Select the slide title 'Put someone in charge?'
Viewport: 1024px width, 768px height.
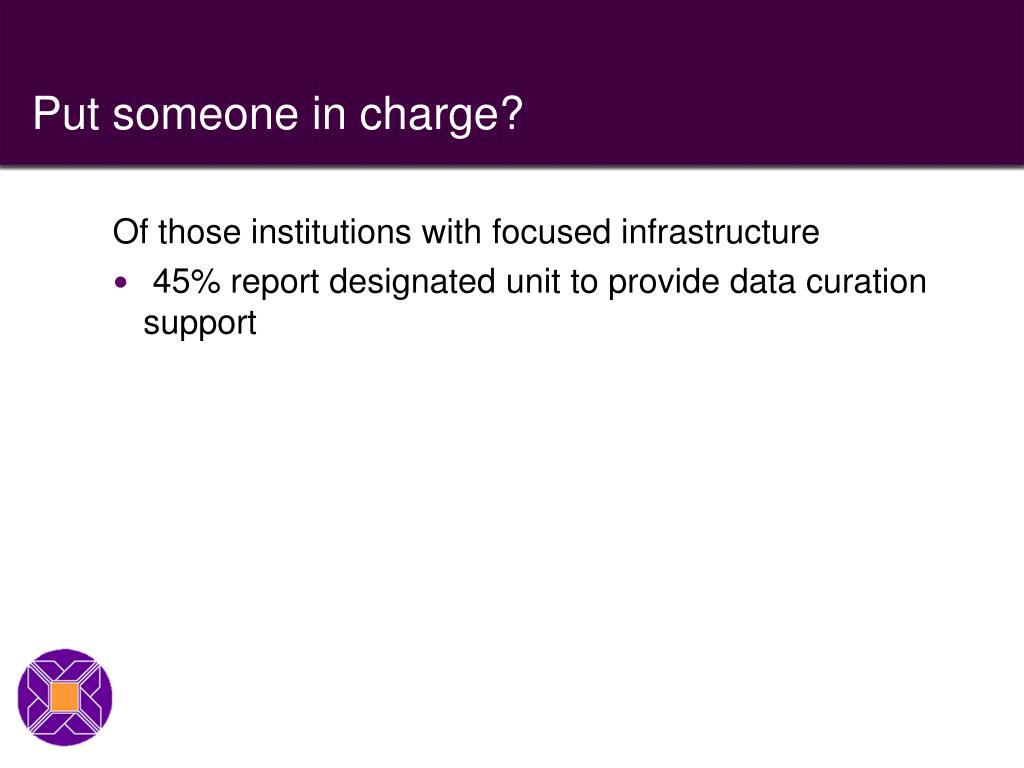pyautogui.click(x=278, y=115)
